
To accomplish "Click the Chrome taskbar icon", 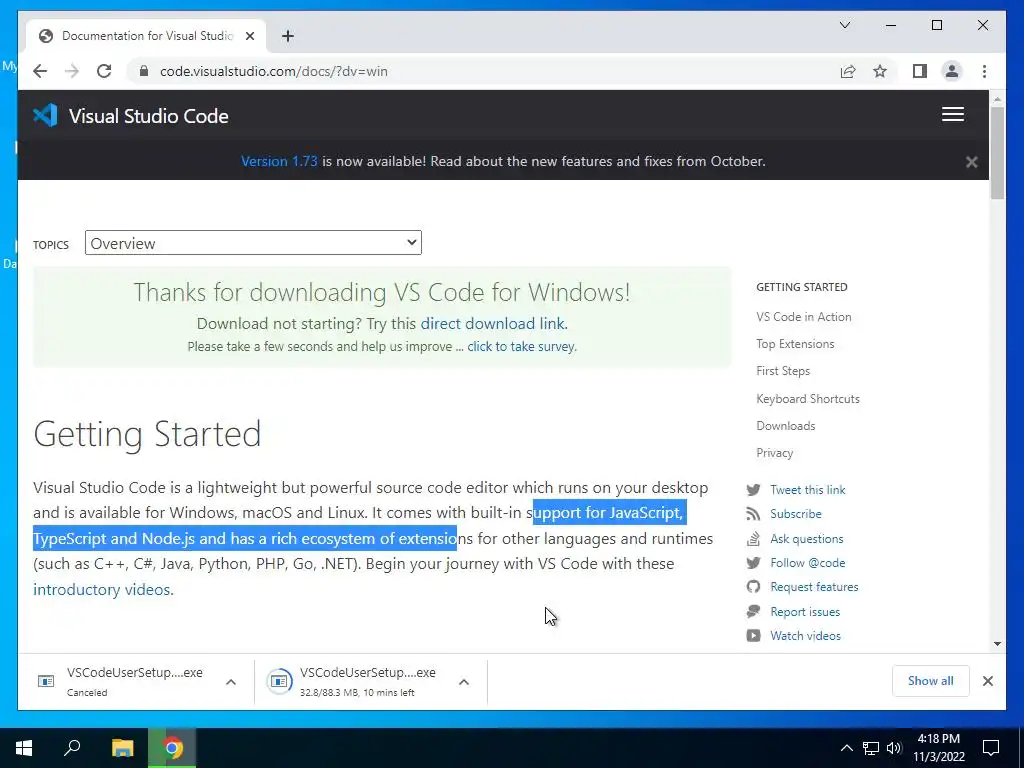I will click(172, 748).
